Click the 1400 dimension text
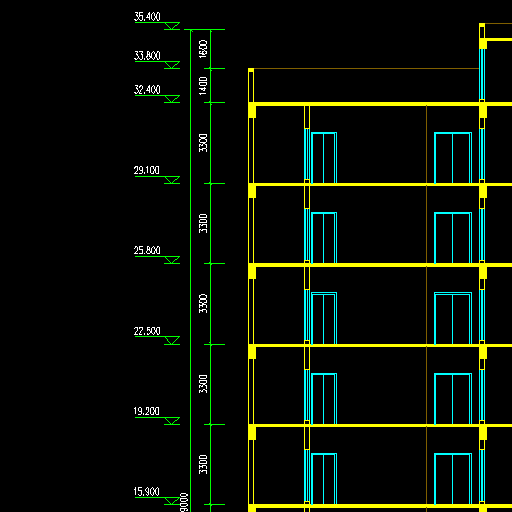 tap(203, 86)
